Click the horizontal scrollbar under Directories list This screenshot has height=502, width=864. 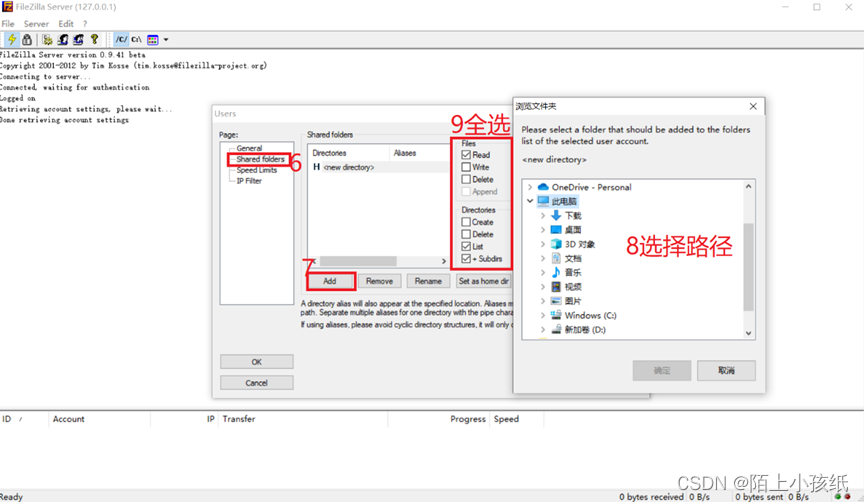[358, 261]
